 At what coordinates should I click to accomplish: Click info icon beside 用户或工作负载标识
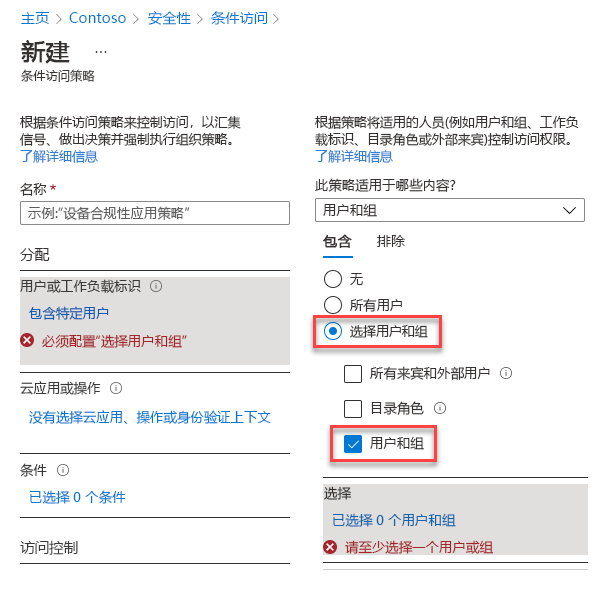coord(156,286)
